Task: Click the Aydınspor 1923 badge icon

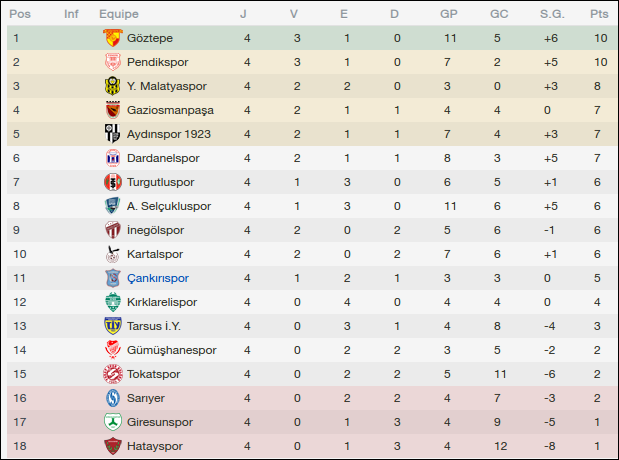Action: coord(112,134)
